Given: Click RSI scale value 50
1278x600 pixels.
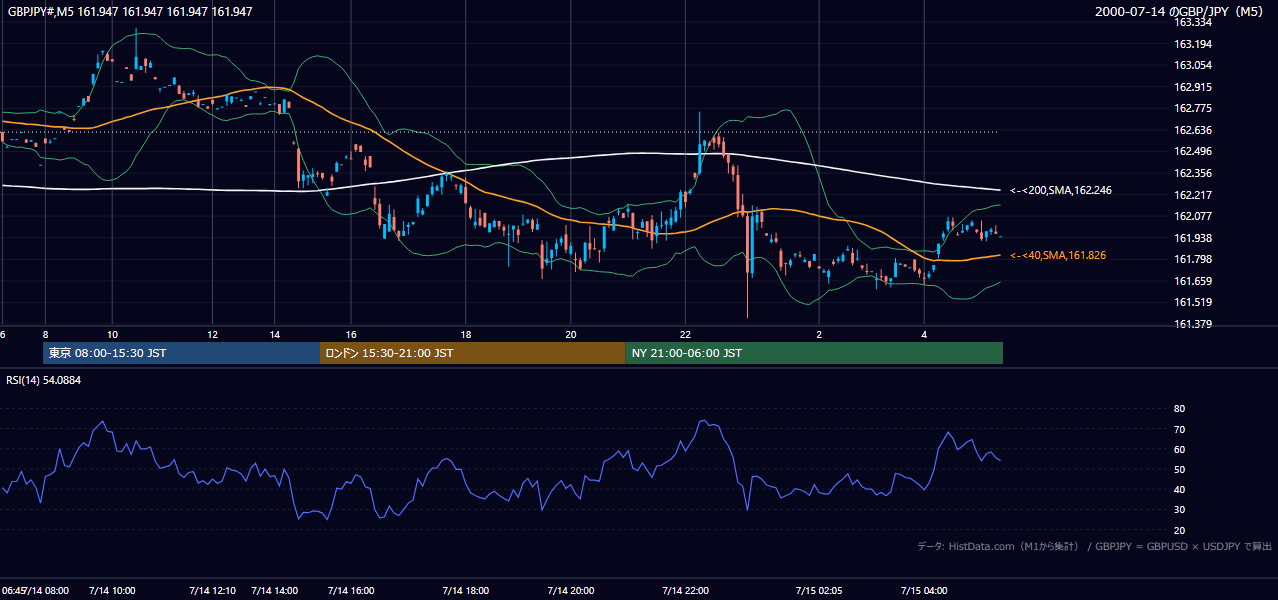Looking at the screenshot, I should click(x=1179, y=469).
